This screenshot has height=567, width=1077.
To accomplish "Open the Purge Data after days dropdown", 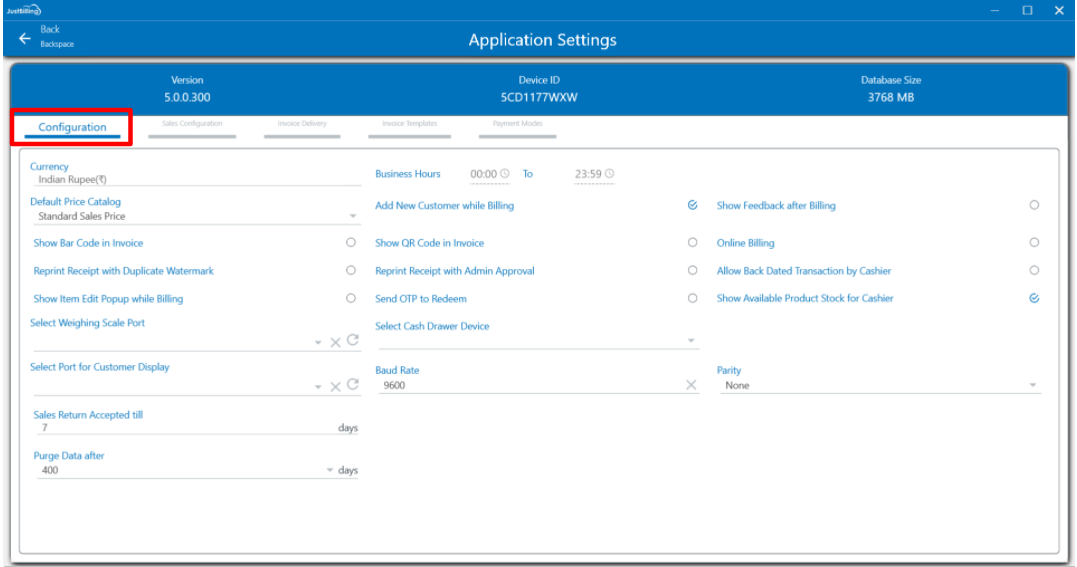I will point(330,470).
